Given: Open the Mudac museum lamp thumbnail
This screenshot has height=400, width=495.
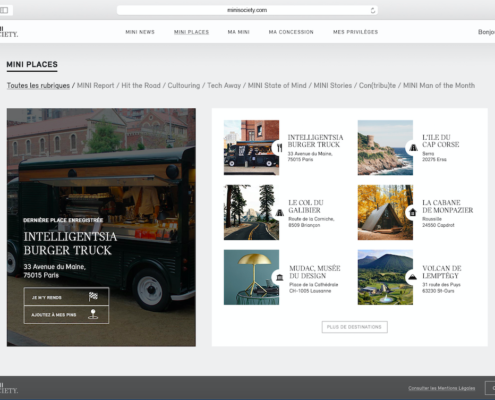Looking at the screenshot, I should (x=251, y=277).
